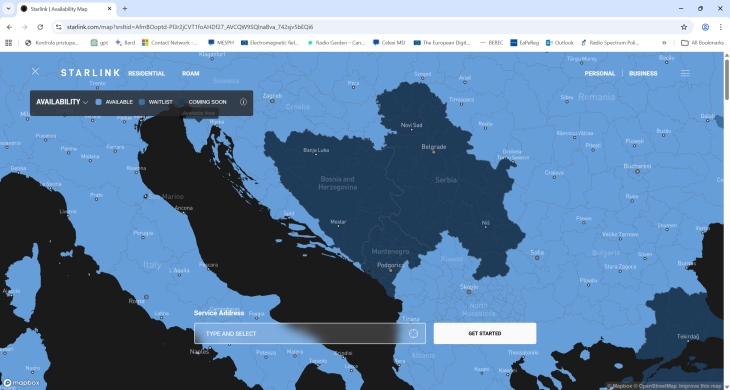
Task: Click Bosnia and Herzegovina map label
Action: [x=338, y=183]
